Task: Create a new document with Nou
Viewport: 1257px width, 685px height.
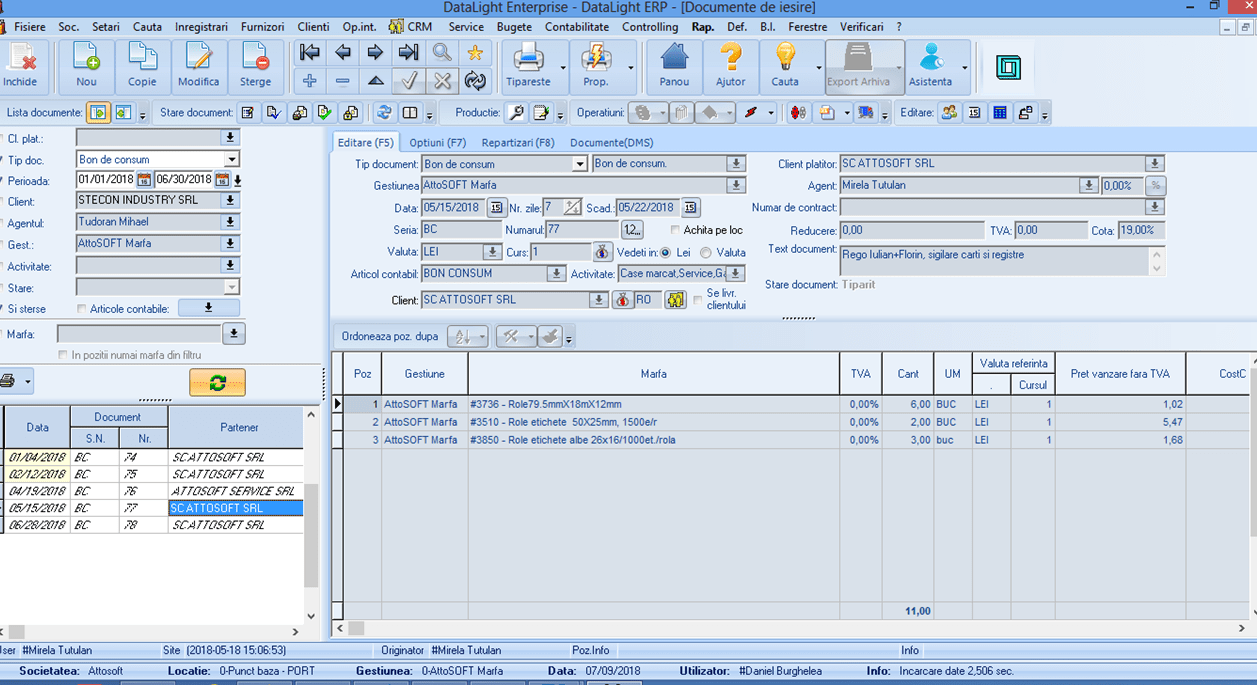Action: coord(86,65)
